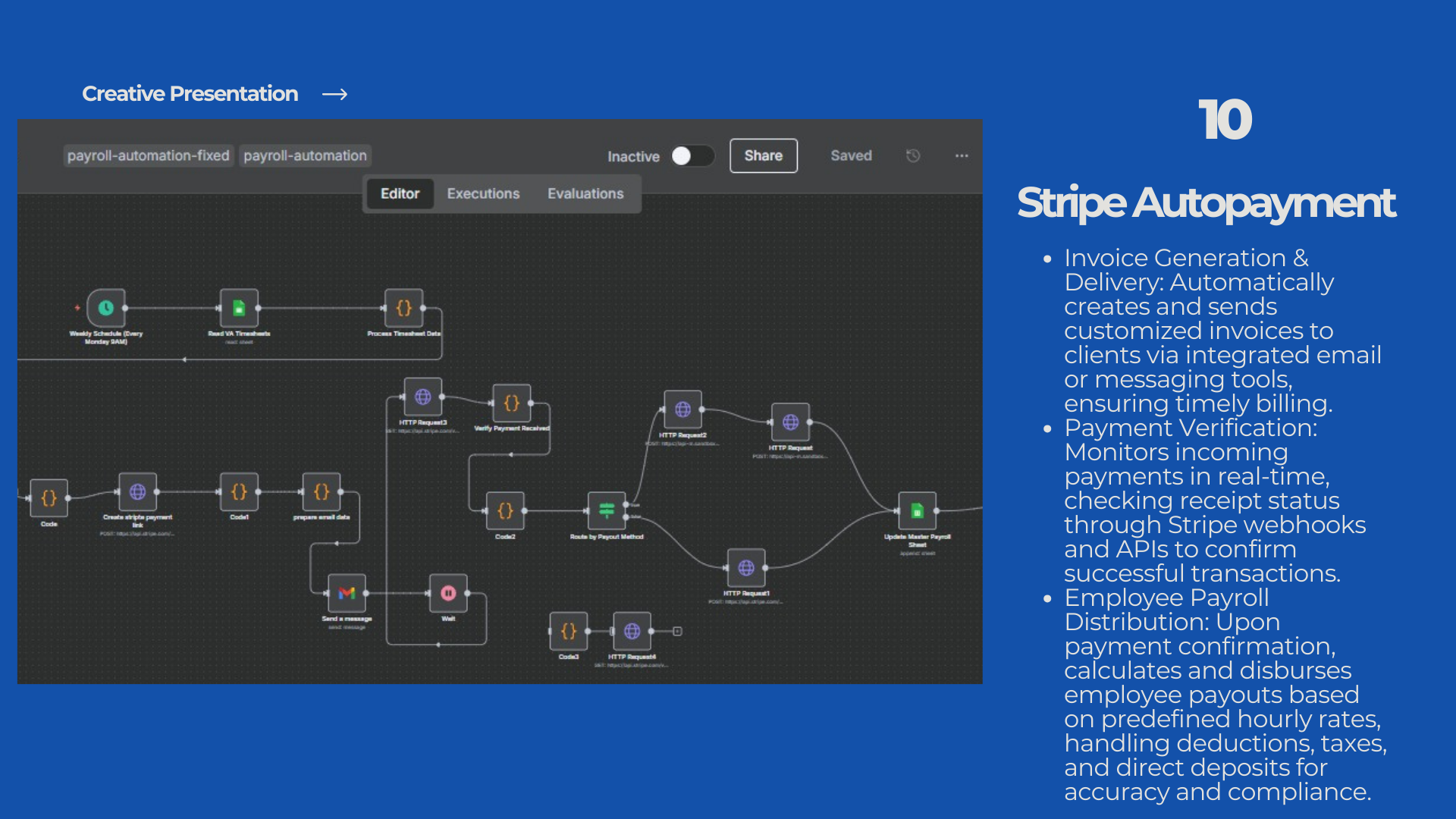Open the Read VA Timesheets node
The width and height of the screenshot is (1456, 819).
[x=238, y=309]
